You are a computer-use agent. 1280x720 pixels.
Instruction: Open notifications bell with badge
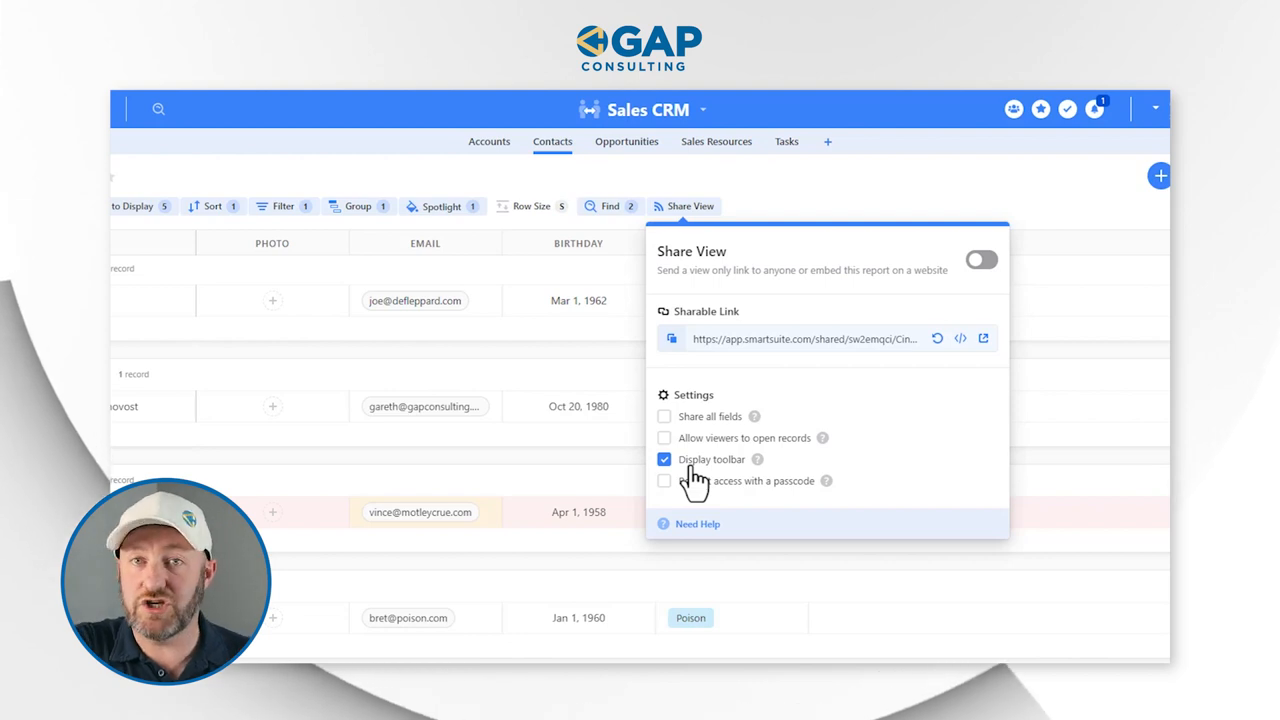pyautogui.click(x=1095, y=109)
